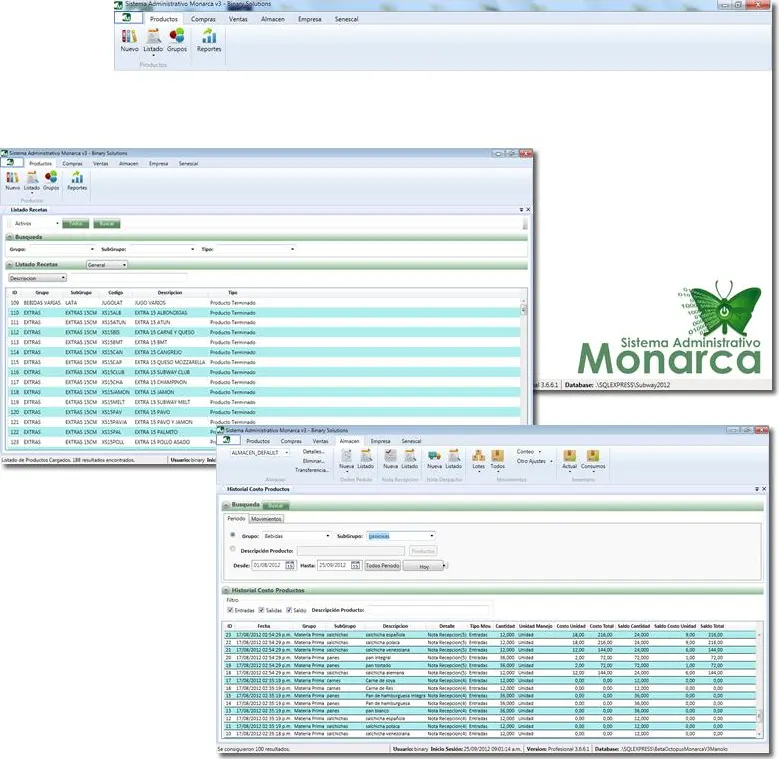Toggle the Saldo filter checkbox
779x759 pixels.
point(289,610)
